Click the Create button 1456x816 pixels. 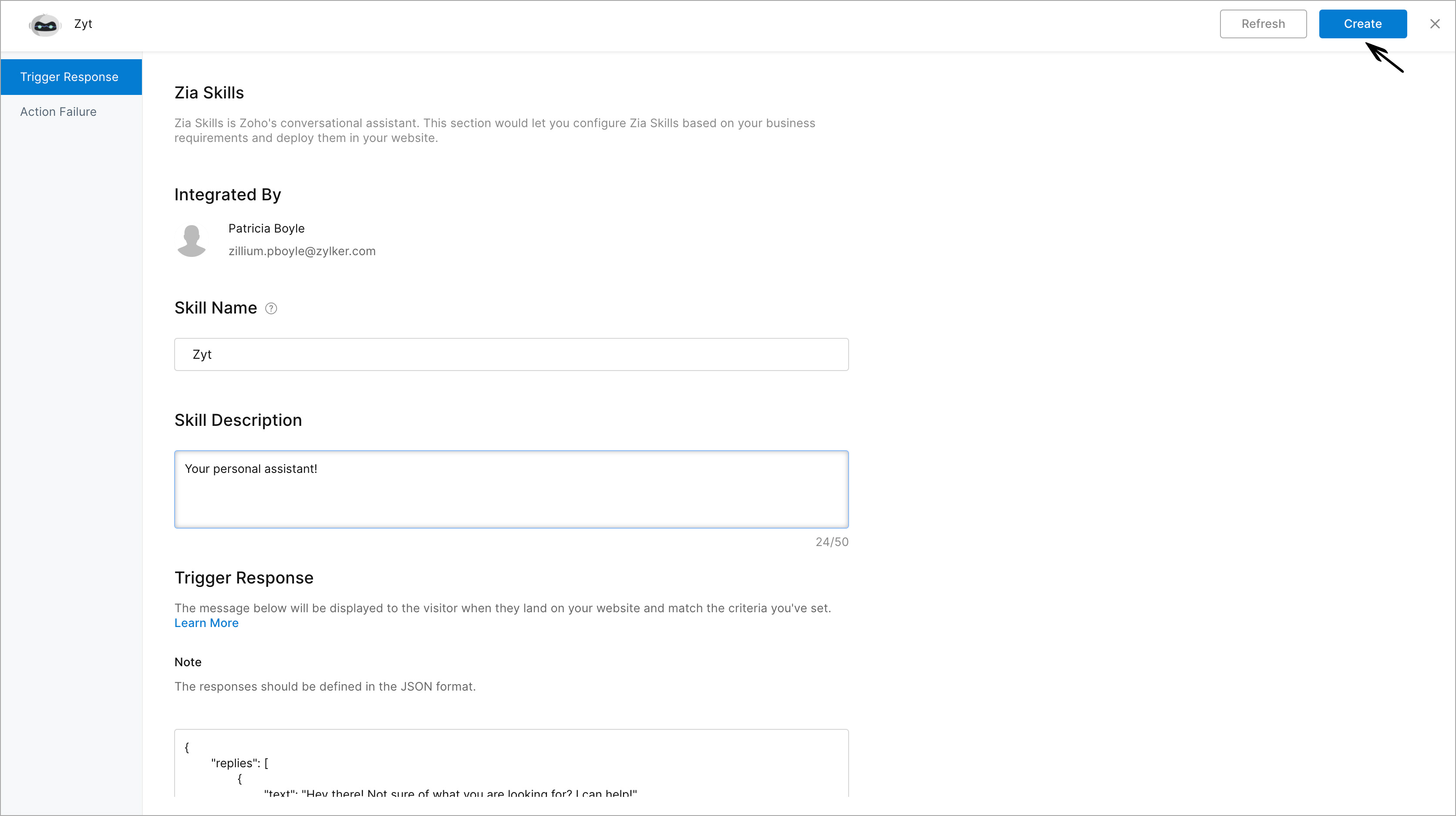[x=1363, y=24]
